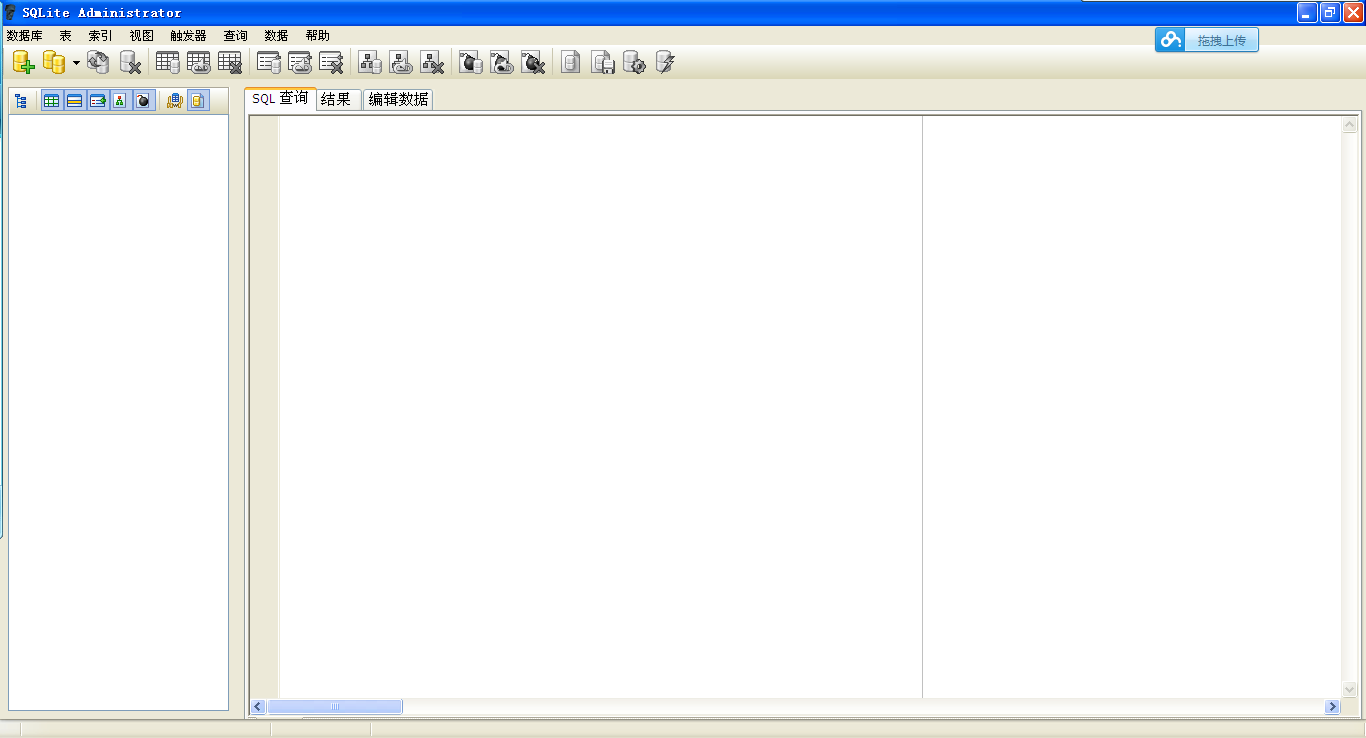Click the edit table icon
Image resolution: width=1366 pixels, height=738 pixels.
[199, 62]
